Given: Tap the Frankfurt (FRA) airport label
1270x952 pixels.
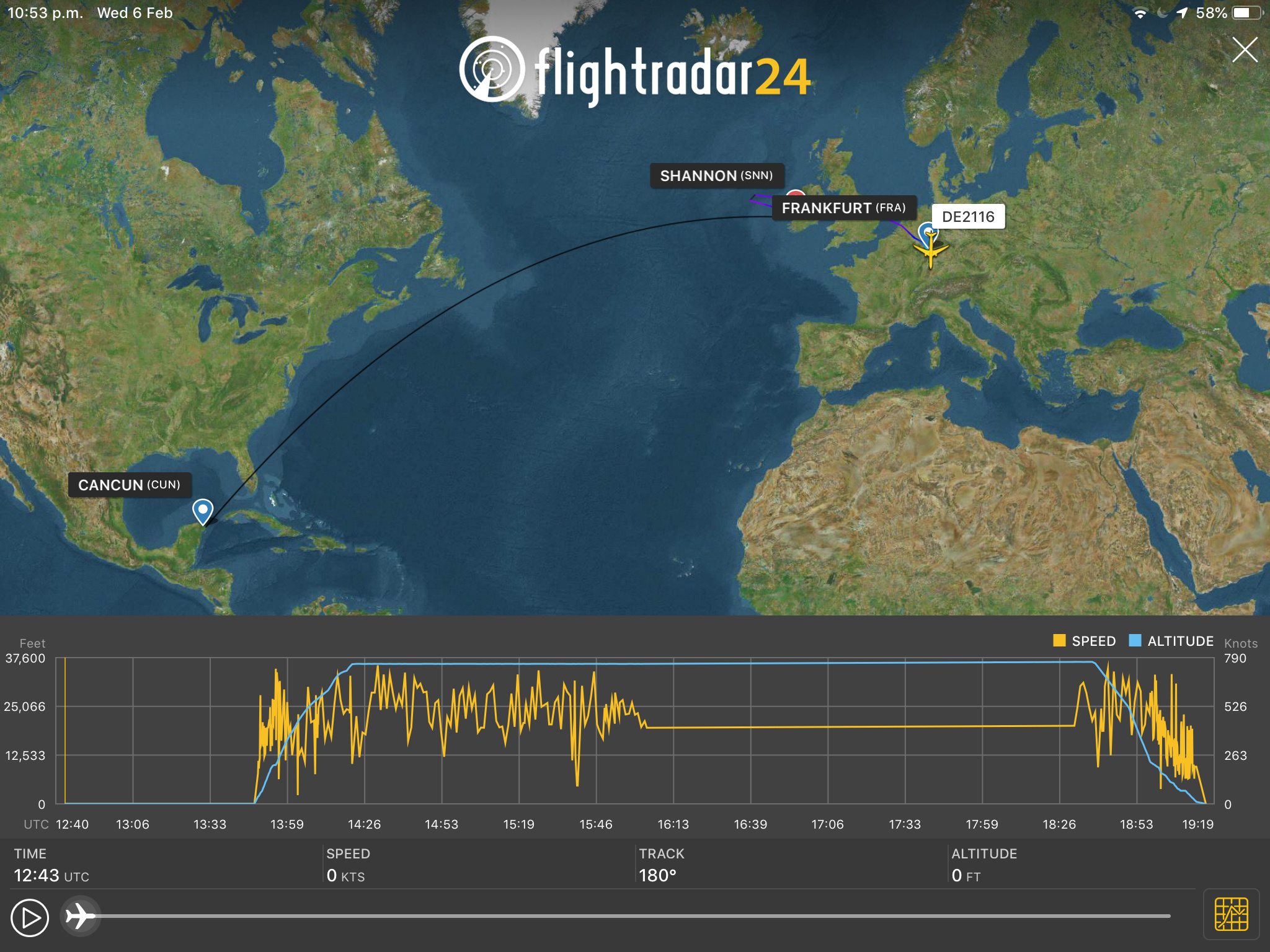Looking at the screenshot, I should tap(843, 208).
